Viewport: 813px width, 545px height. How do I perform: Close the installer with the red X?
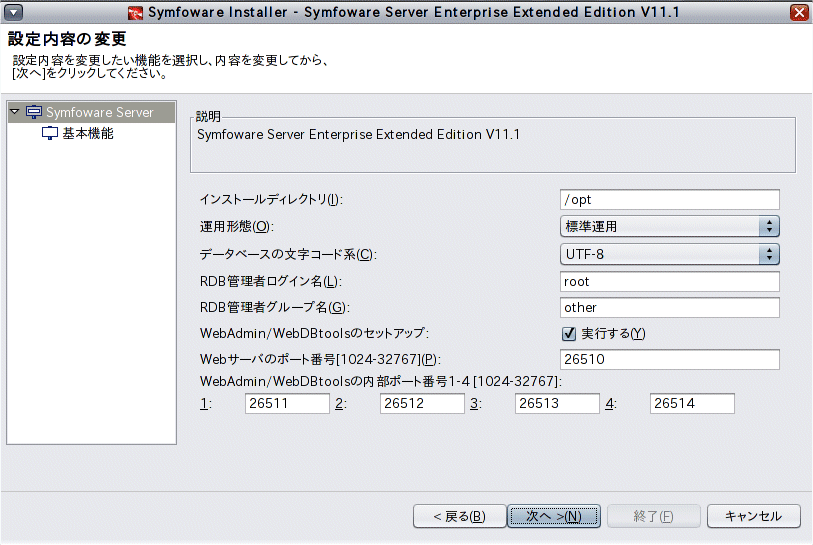pyautogui.click(x=799, y=12)
